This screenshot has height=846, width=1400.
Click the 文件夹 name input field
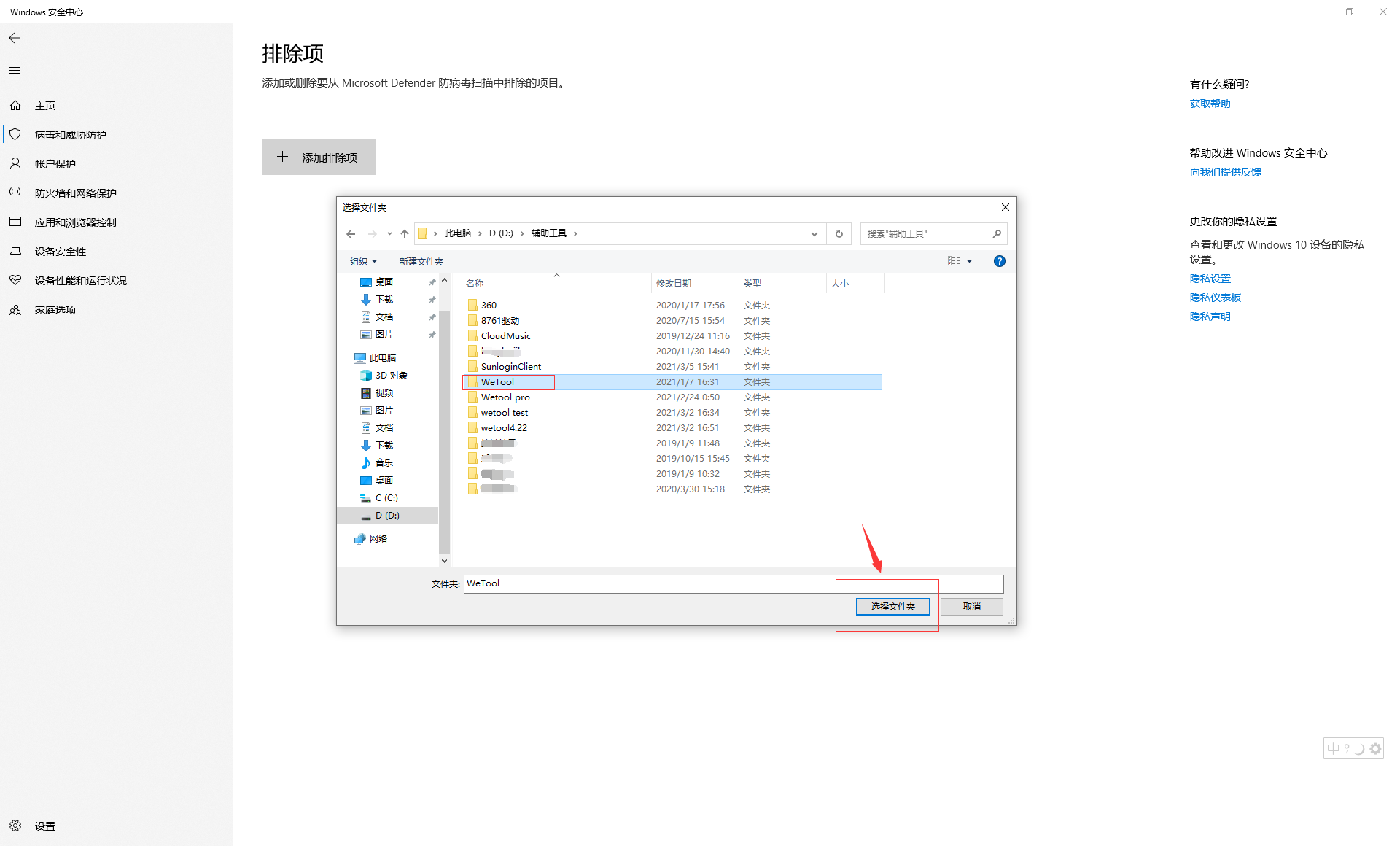tap(733, 583)
